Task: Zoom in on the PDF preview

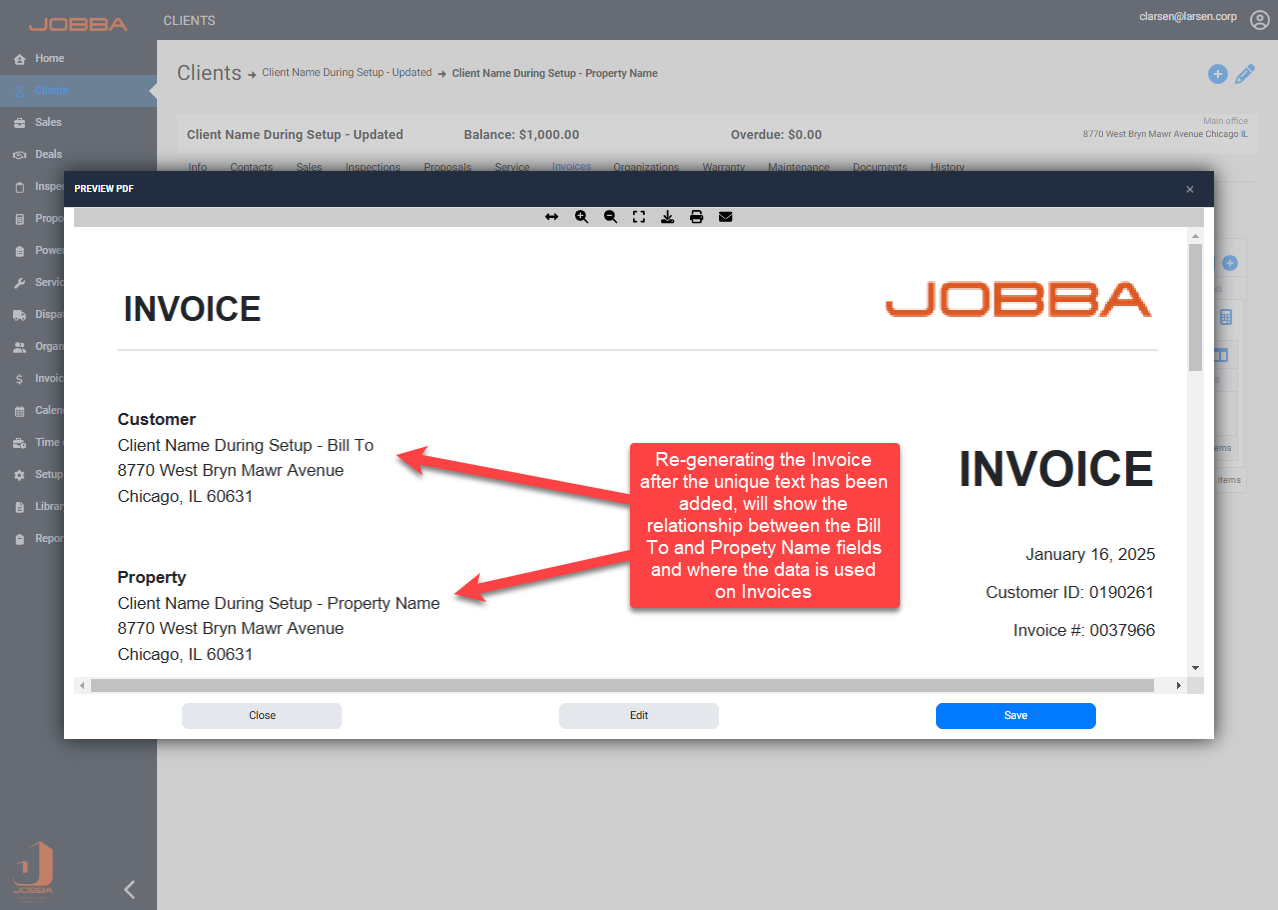Action: 581,217
